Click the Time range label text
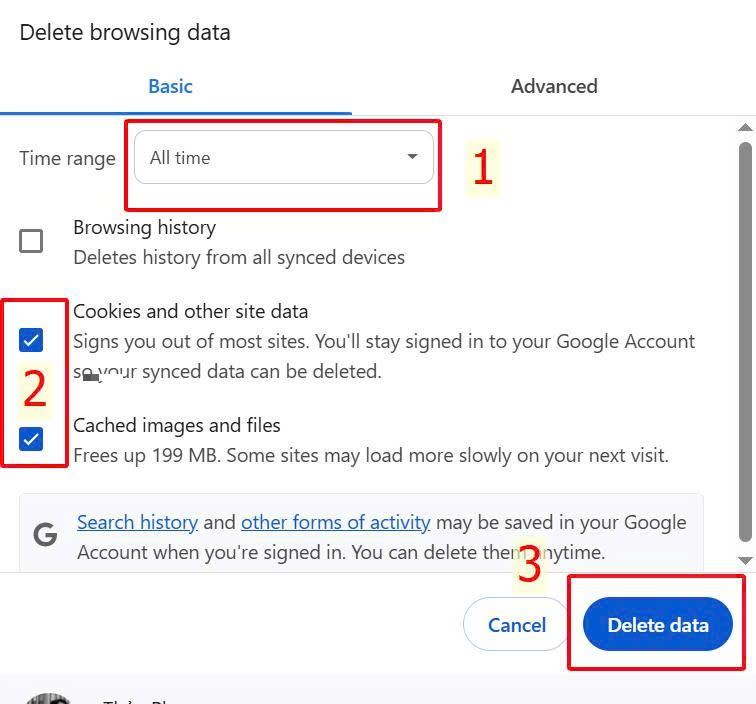 (x=67, y=158)
